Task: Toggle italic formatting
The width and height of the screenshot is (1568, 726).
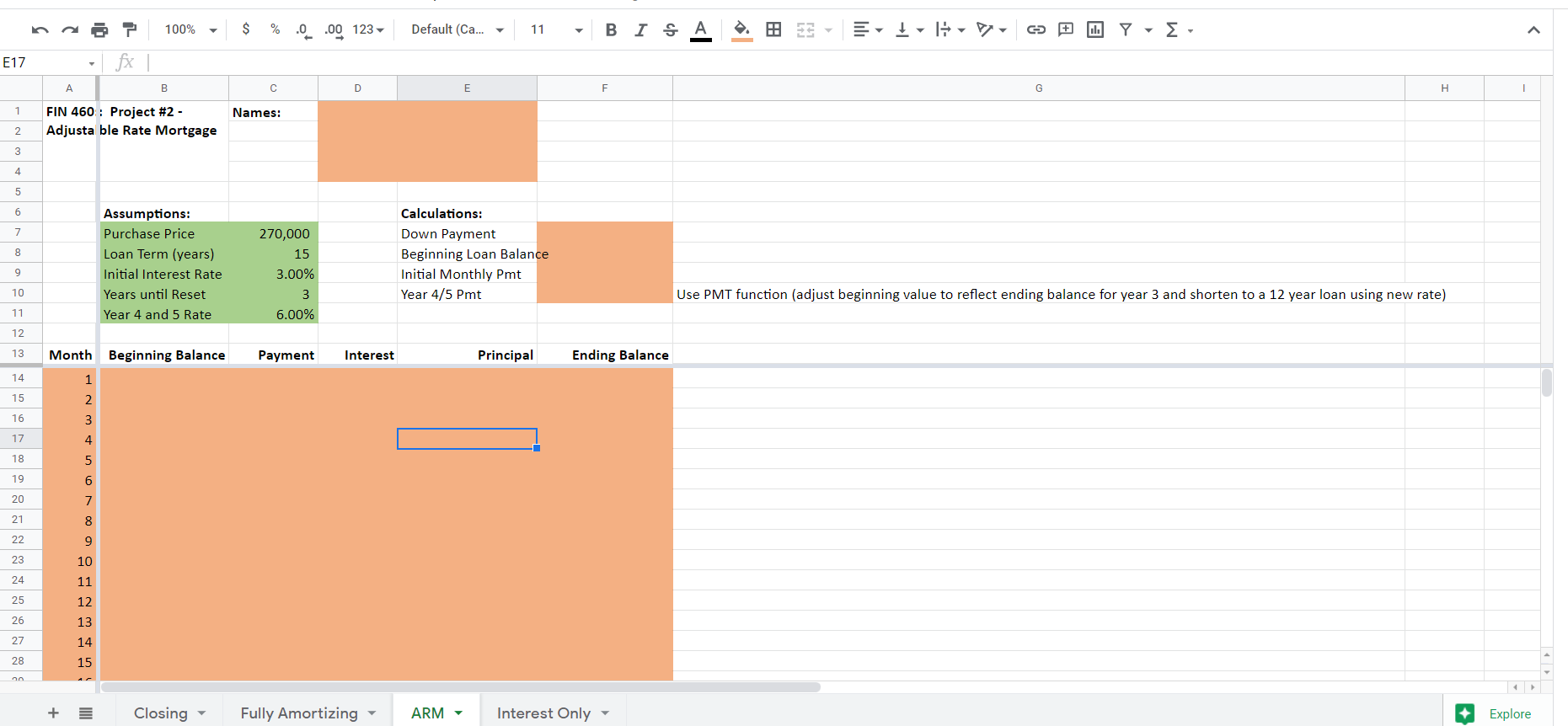Action: coord(640,30)
